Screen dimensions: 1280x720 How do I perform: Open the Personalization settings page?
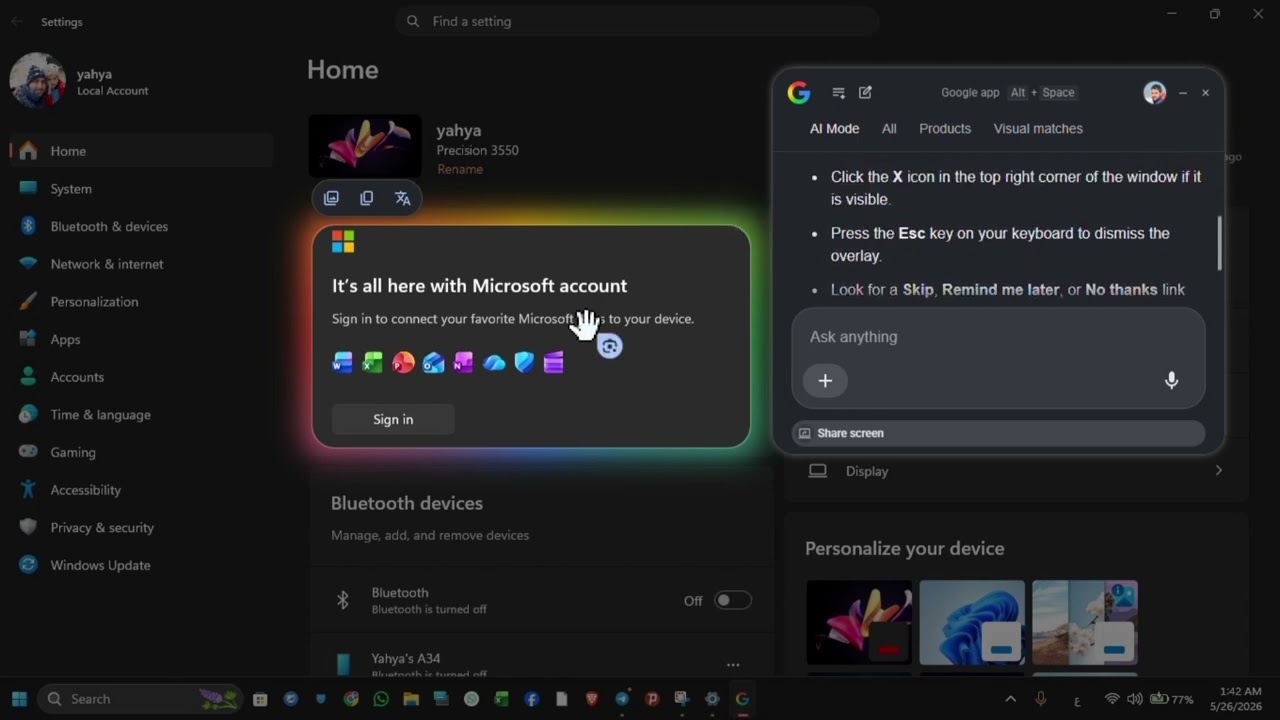140,302
